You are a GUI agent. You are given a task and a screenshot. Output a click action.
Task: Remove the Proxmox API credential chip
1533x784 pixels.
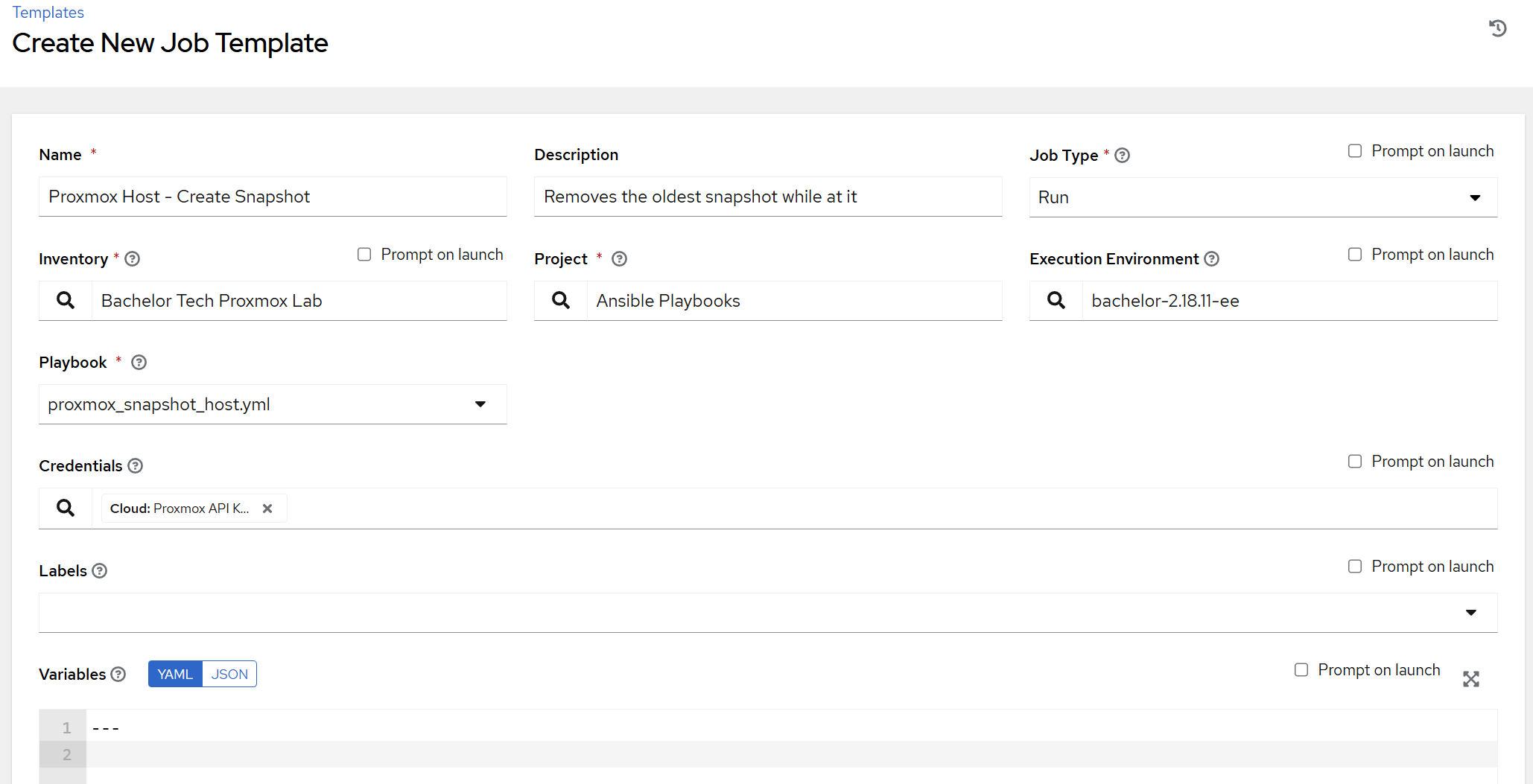coord(267,509)
